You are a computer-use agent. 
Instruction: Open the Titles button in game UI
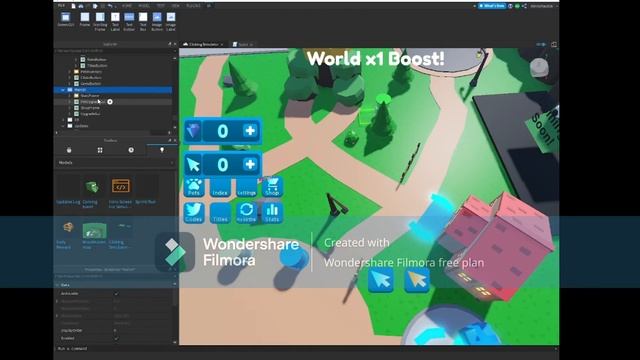point(220,213)
